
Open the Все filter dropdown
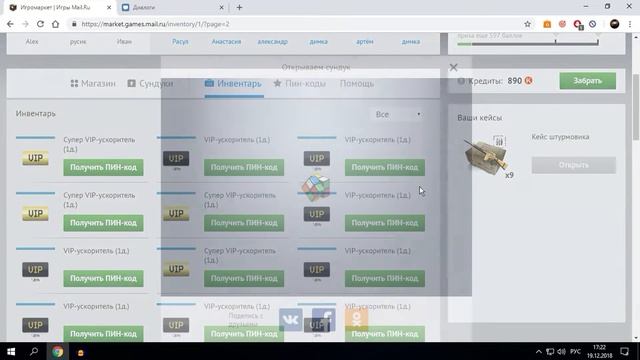(398, 114)
